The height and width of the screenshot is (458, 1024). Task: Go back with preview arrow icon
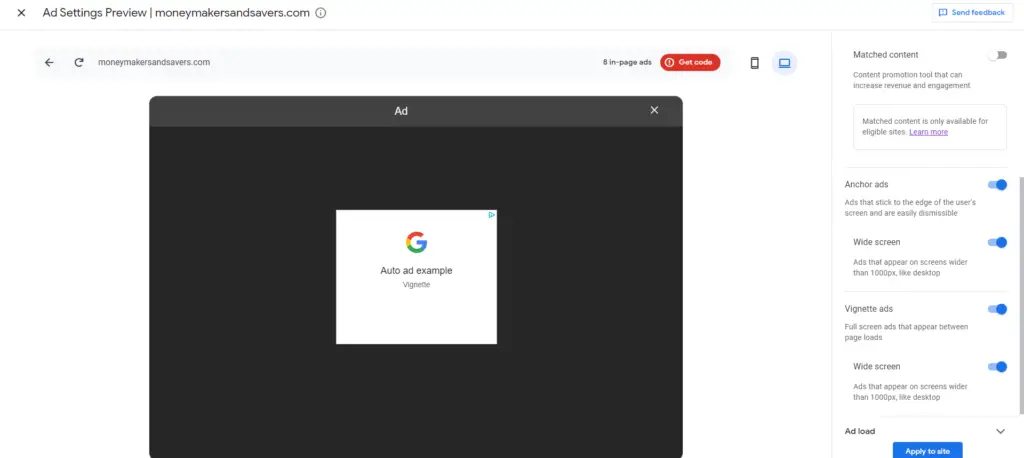tap(49, 63)
